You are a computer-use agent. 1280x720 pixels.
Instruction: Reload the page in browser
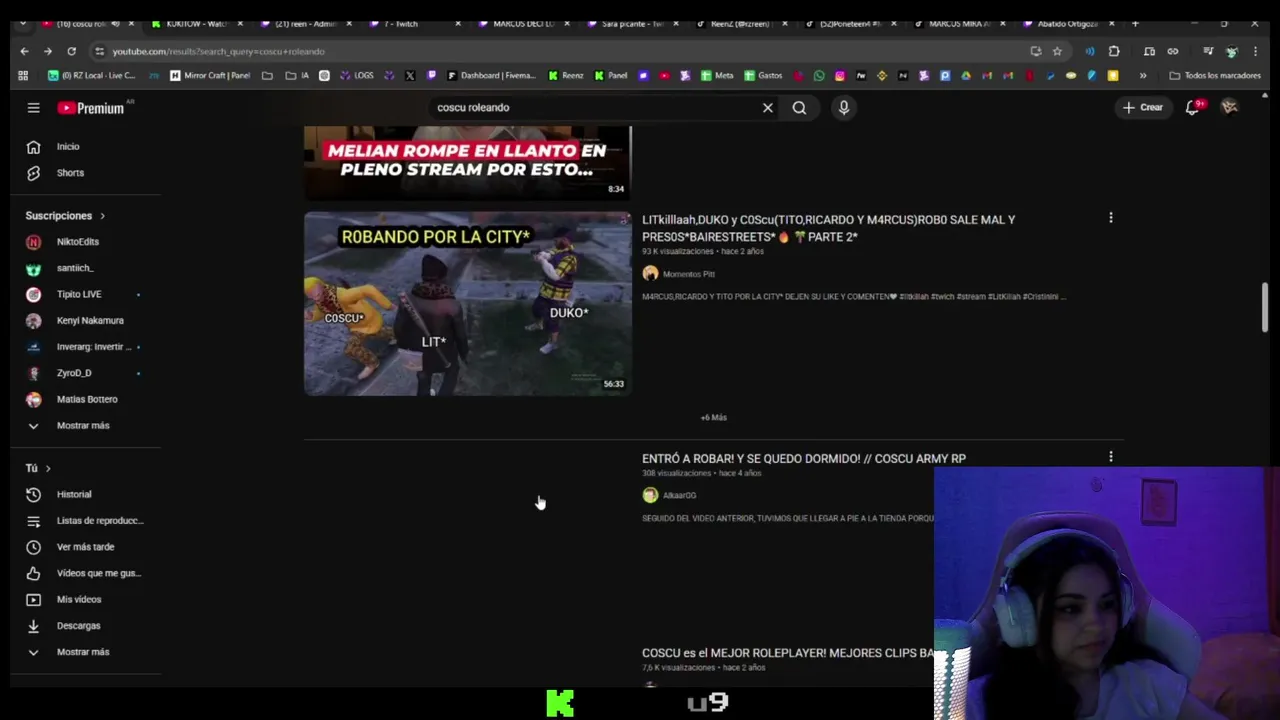pos(71,51)
